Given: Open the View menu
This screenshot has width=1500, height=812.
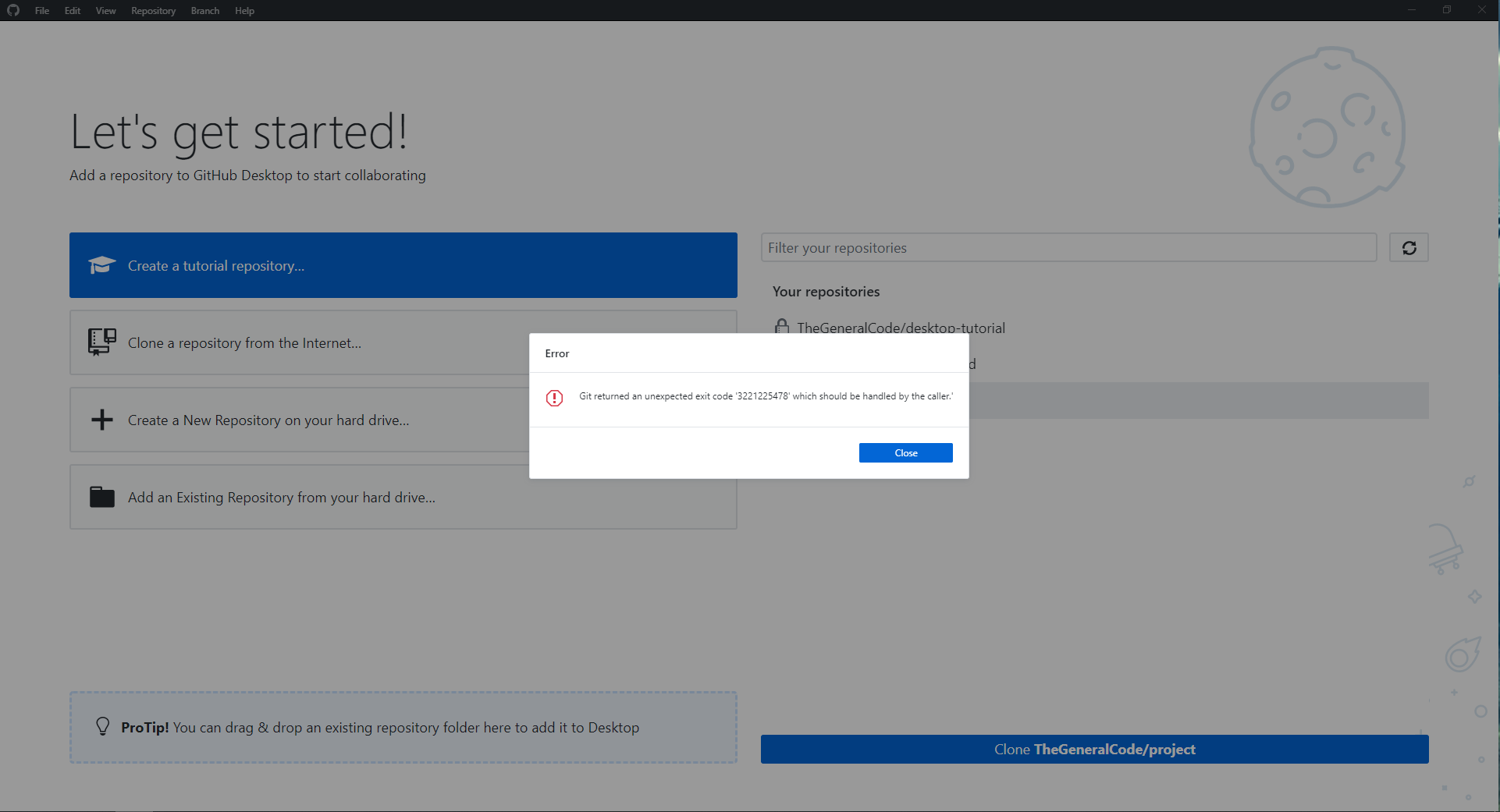Looking at the screenshot, I should (x=105, y=11).
